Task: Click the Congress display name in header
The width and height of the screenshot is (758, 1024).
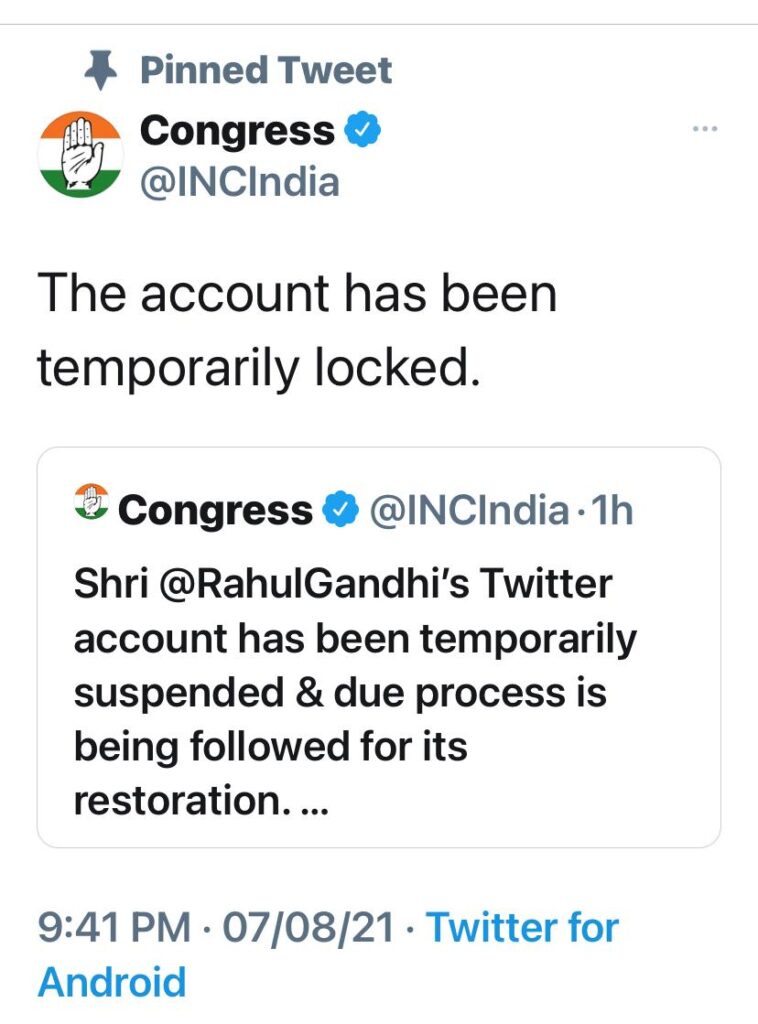Action: 237,131
